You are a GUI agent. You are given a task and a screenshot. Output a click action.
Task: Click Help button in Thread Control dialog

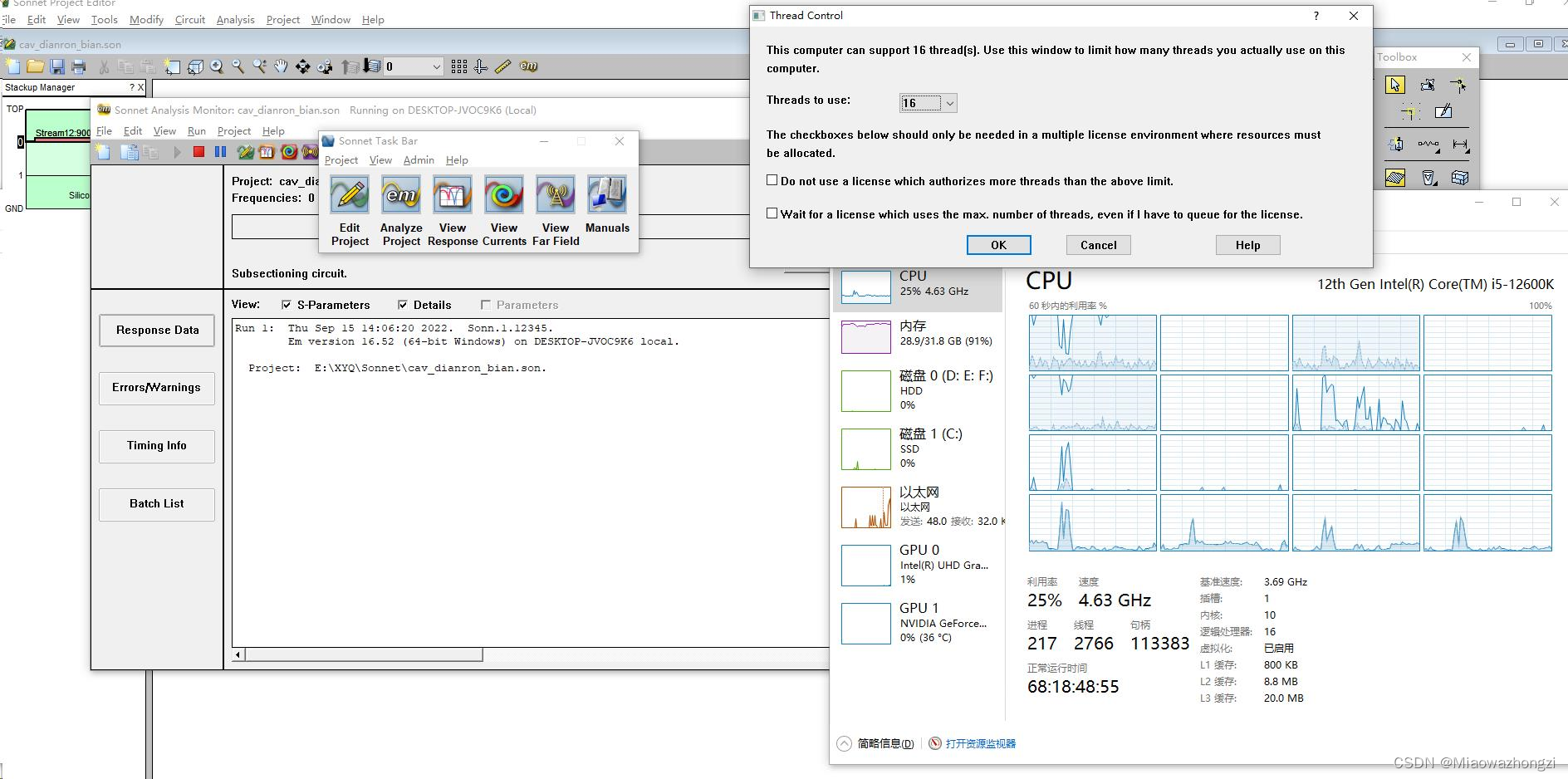tap(1248, 245)
